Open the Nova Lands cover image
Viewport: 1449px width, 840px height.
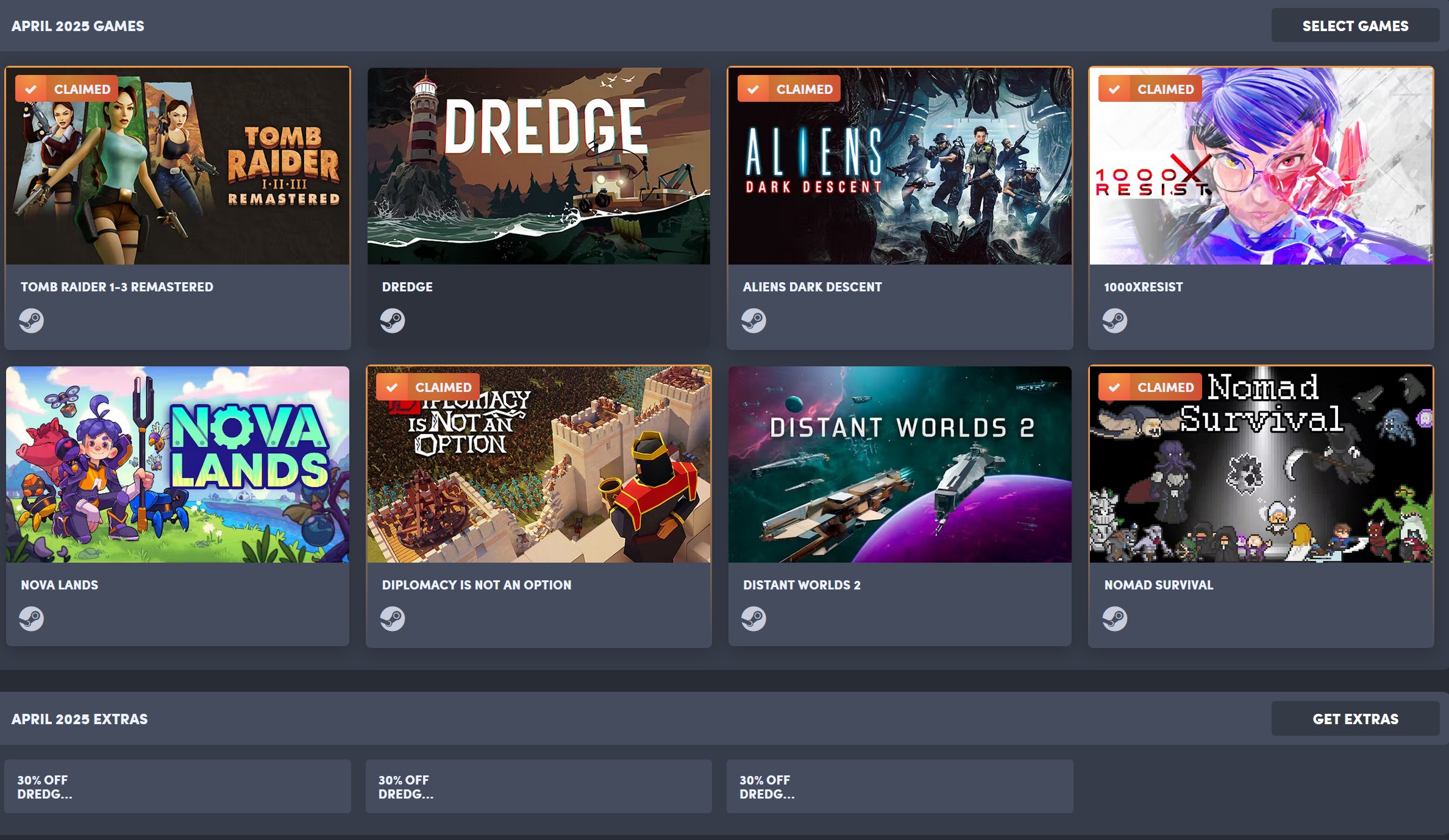click(177, 464)
